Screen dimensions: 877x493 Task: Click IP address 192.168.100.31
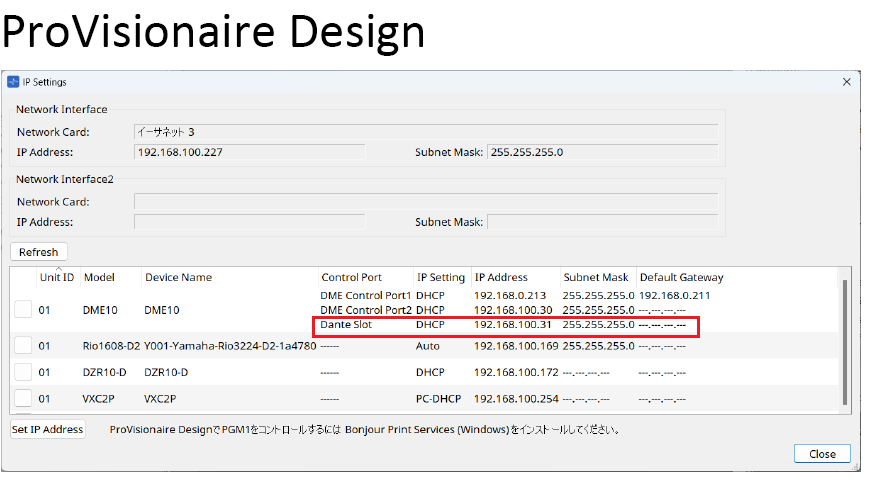pos(512,325)
